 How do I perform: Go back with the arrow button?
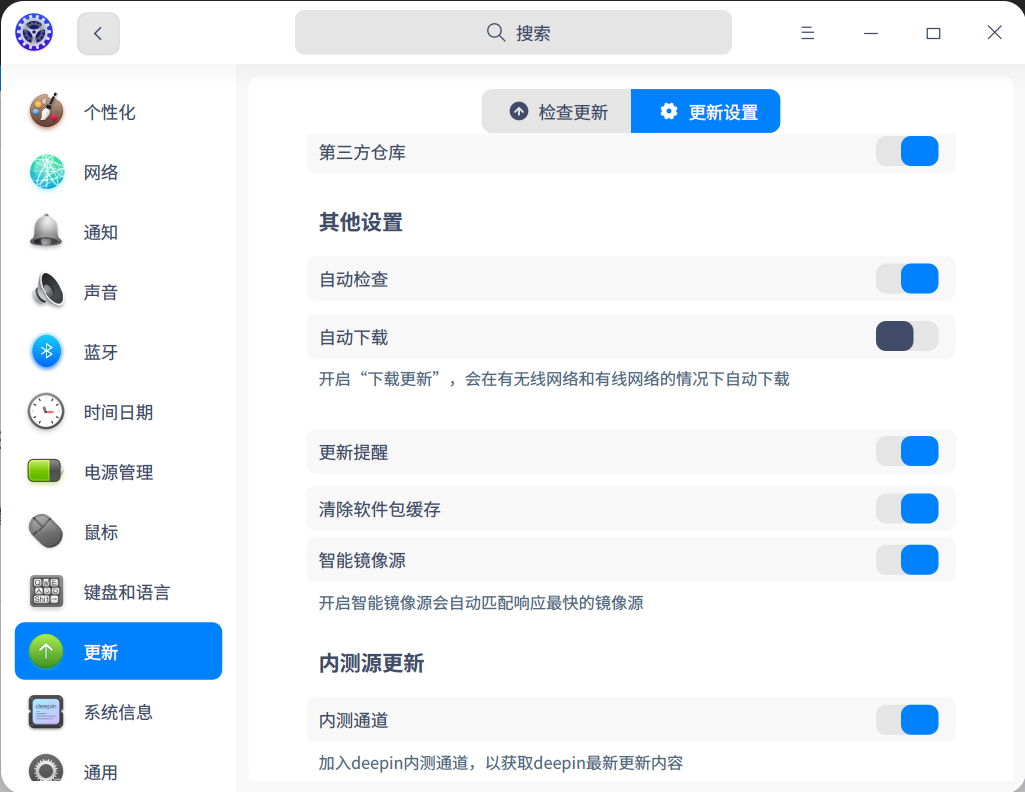pyautogui.click(x=98, y=33)
